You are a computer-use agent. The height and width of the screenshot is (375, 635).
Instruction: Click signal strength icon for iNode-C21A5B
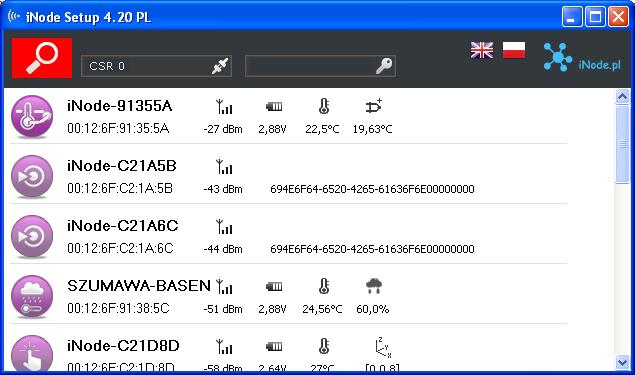point(224,167)
